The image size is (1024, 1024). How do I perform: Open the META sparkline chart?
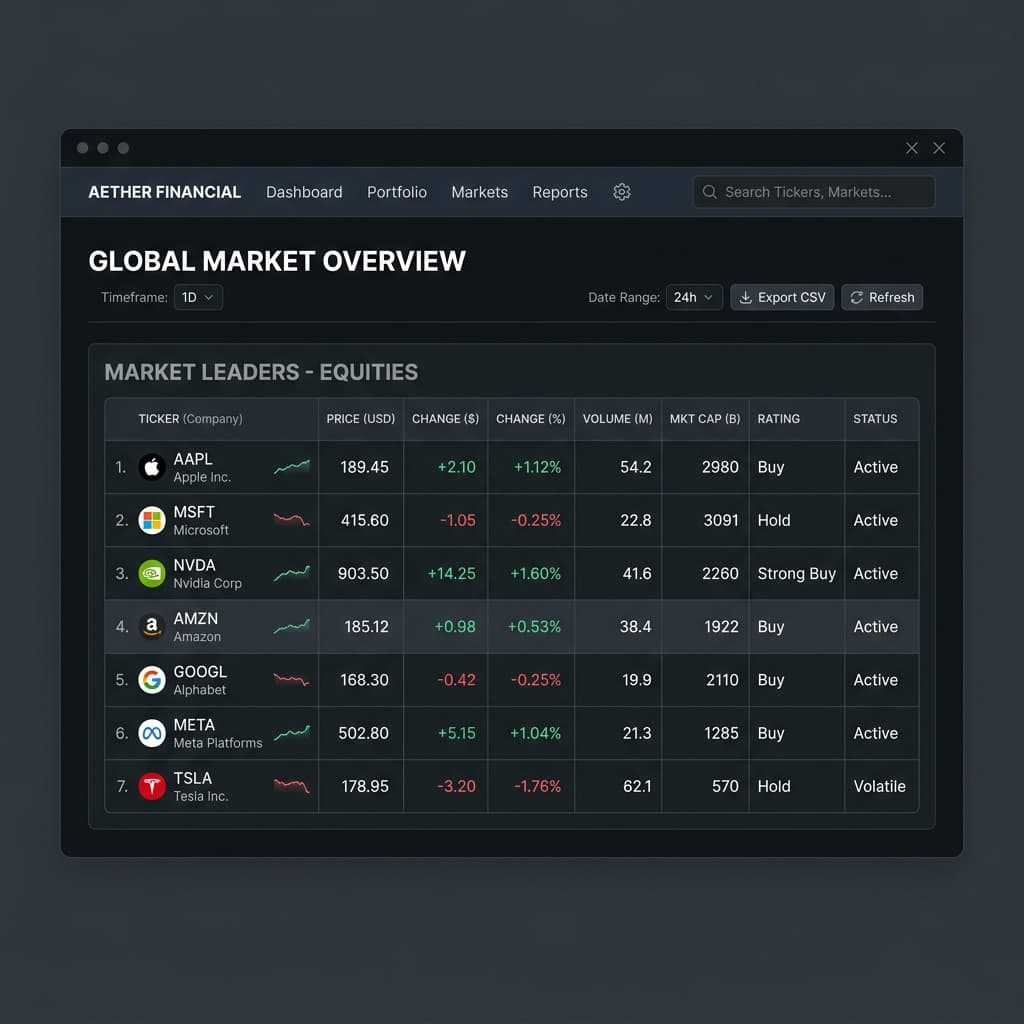pyautogui.click(x=292, y=733)
